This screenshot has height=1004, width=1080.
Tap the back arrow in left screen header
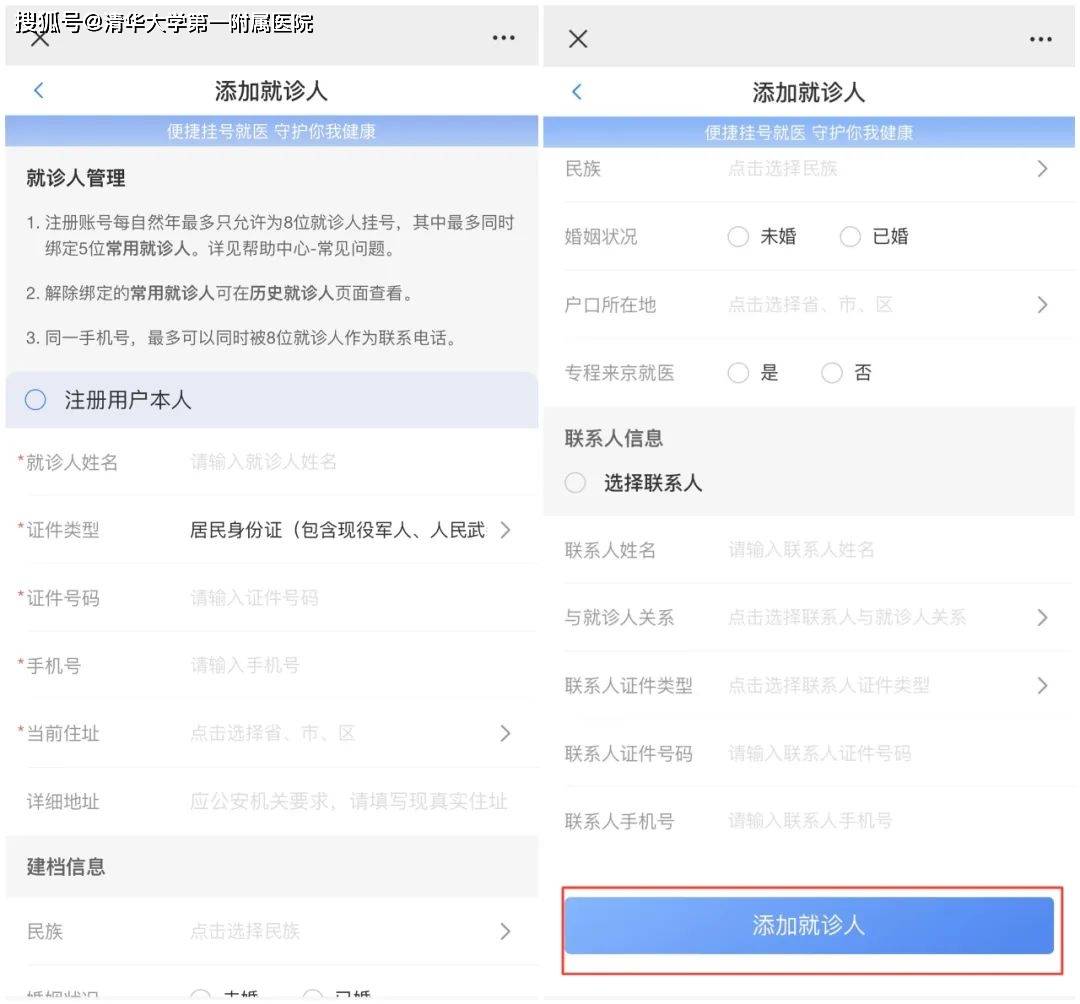pyautogui.click(x=39, y=91)
